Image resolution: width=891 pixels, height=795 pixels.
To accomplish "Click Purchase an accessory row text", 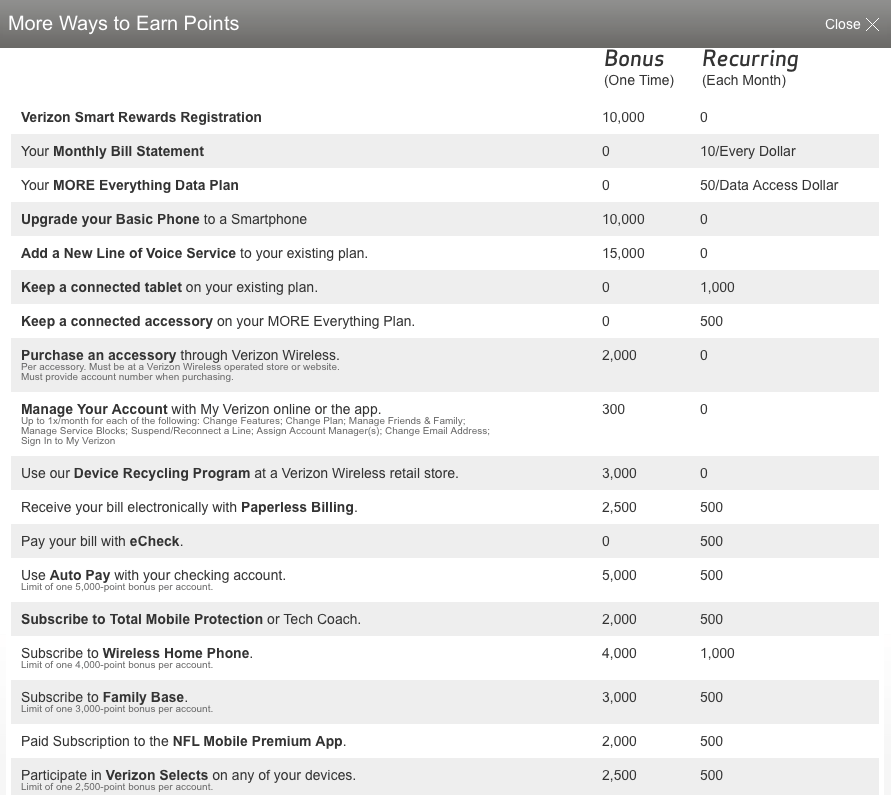I will tap(180, 355).
